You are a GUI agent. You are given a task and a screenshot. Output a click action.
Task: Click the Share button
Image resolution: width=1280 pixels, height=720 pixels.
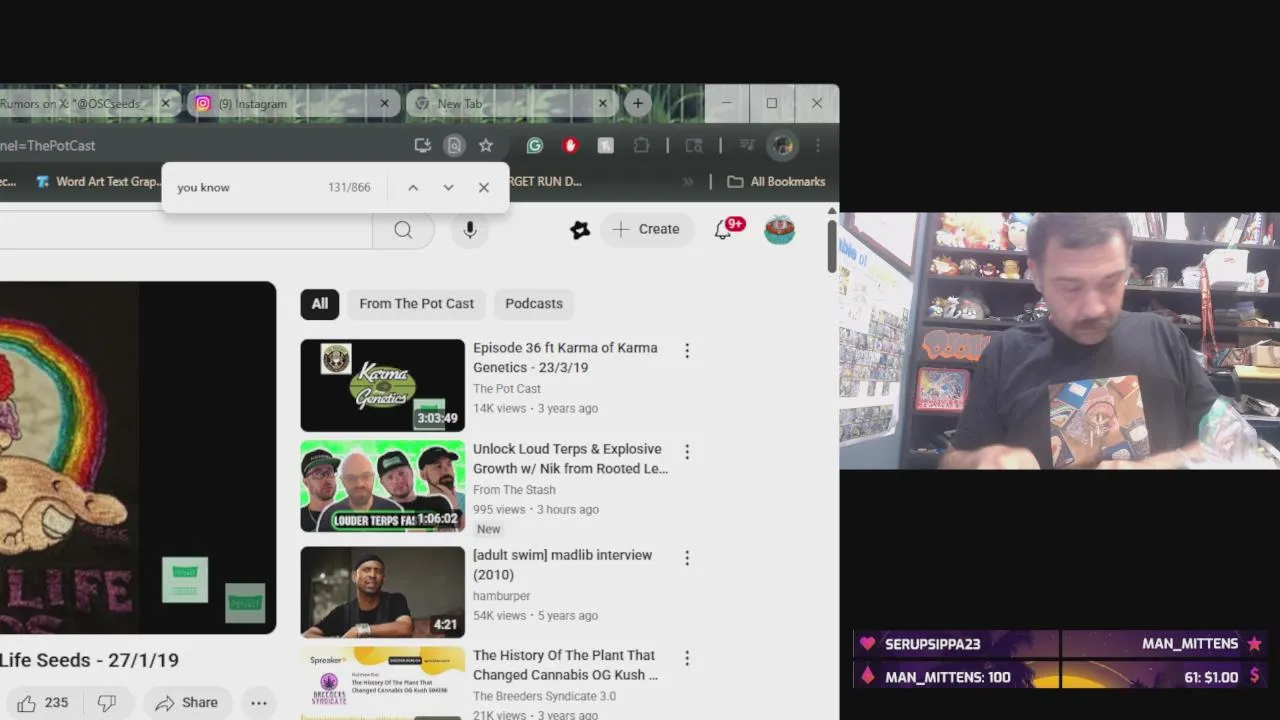point(187,703)
